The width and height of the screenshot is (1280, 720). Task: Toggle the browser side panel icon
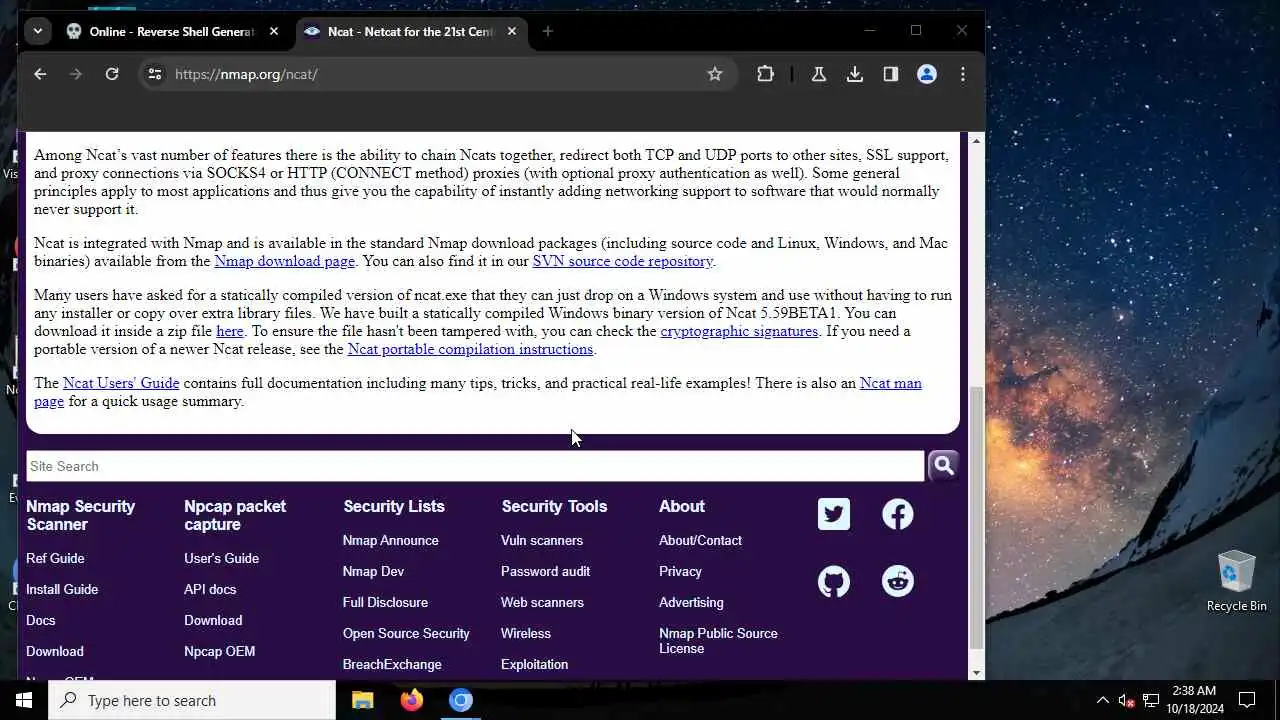click(891, 74)
